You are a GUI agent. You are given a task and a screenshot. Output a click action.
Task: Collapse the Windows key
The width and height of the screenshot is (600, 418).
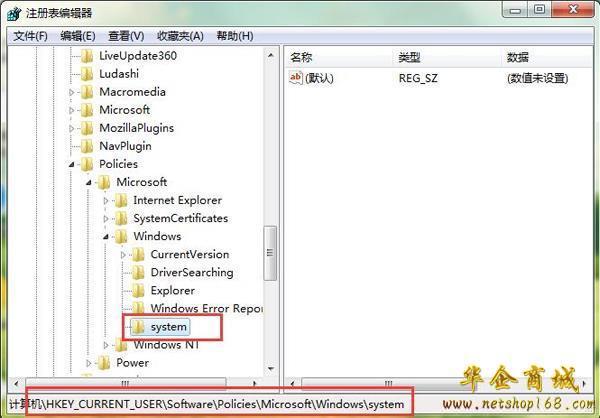[106, 237]
